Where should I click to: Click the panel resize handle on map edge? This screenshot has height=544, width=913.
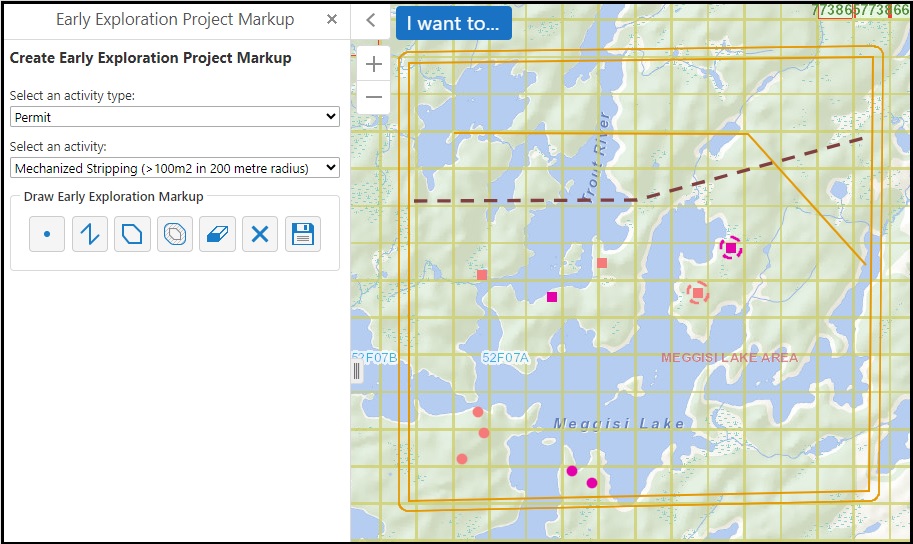357,371
